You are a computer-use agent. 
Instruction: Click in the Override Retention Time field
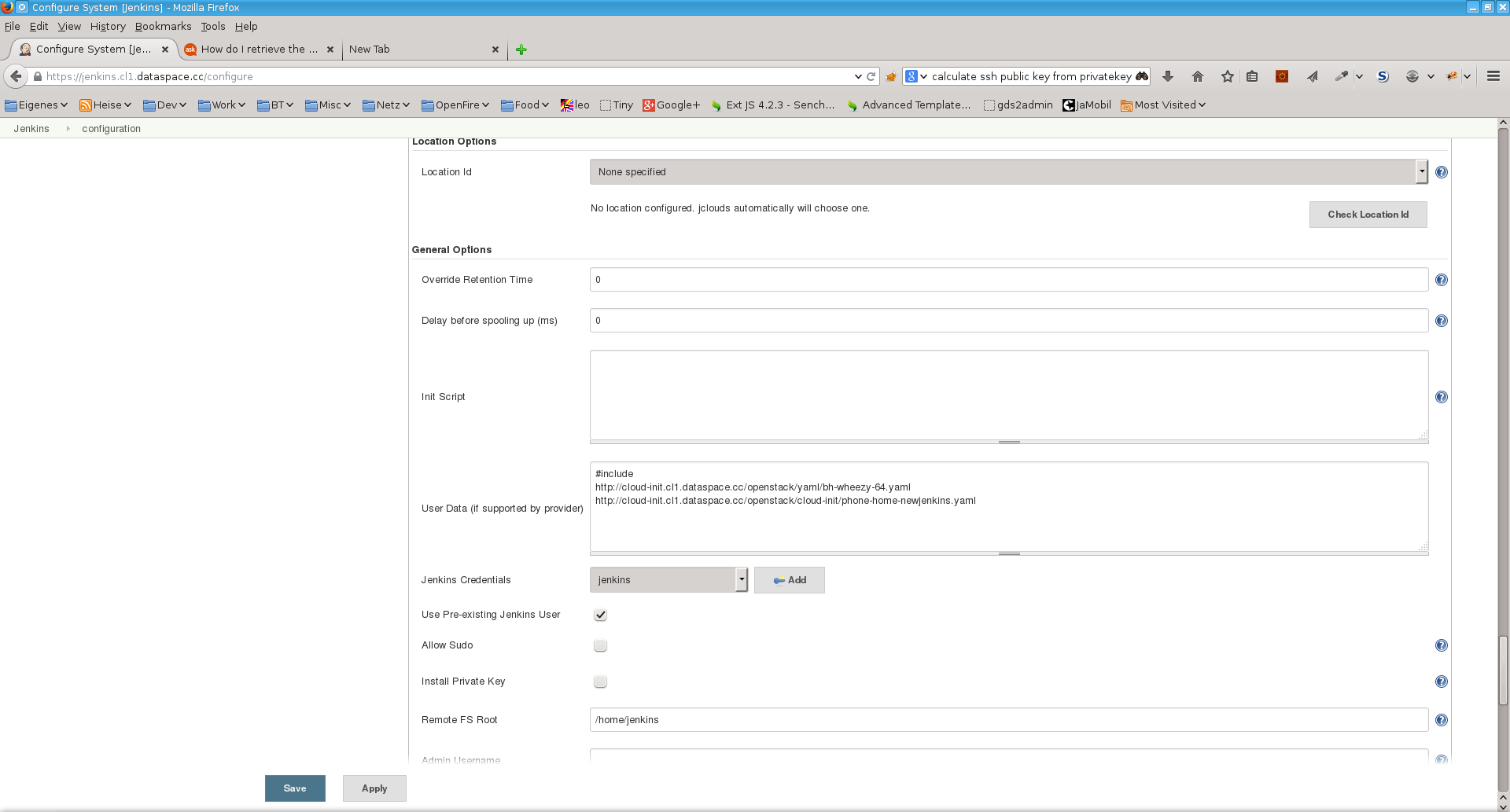tap(1009, 280)
